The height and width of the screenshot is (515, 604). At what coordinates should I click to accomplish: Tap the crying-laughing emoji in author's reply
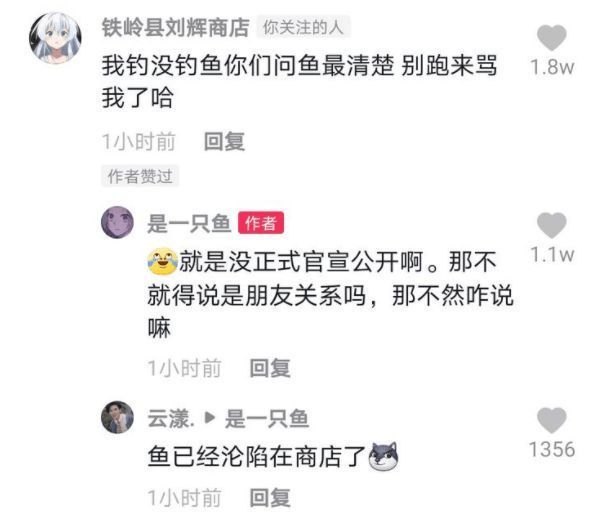click(x=163, y=261)
